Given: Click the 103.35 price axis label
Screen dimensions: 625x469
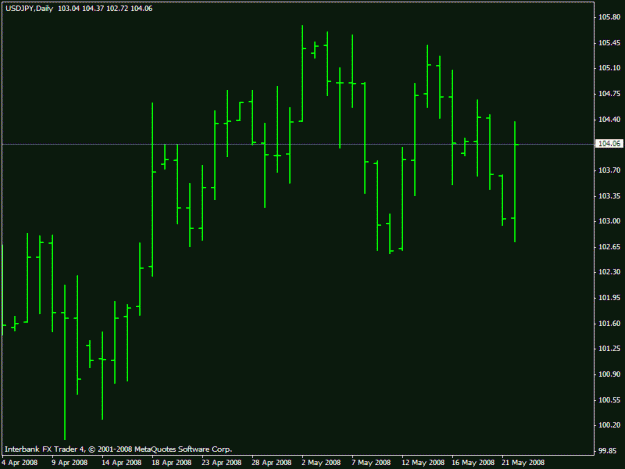Looking at the screenshot, I should click(x=609, y=196).
